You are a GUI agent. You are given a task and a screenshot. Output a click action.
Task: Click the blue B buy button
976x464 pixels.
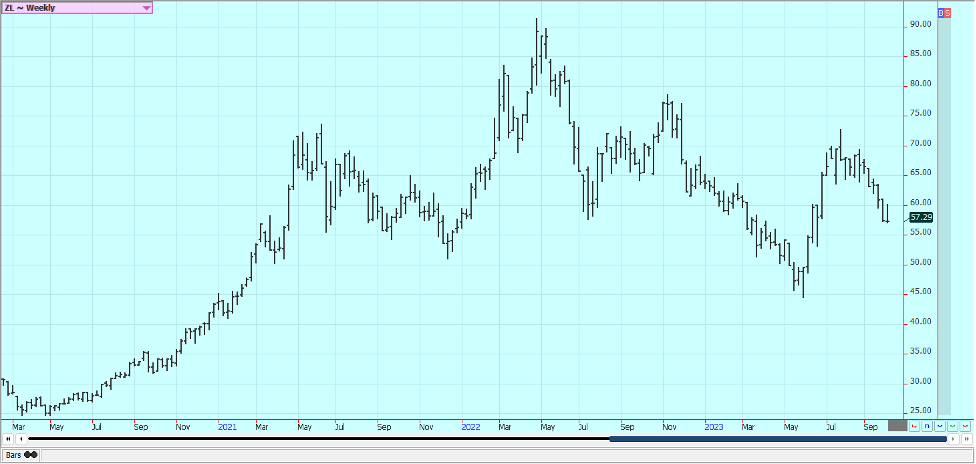(x=941, y=12)
